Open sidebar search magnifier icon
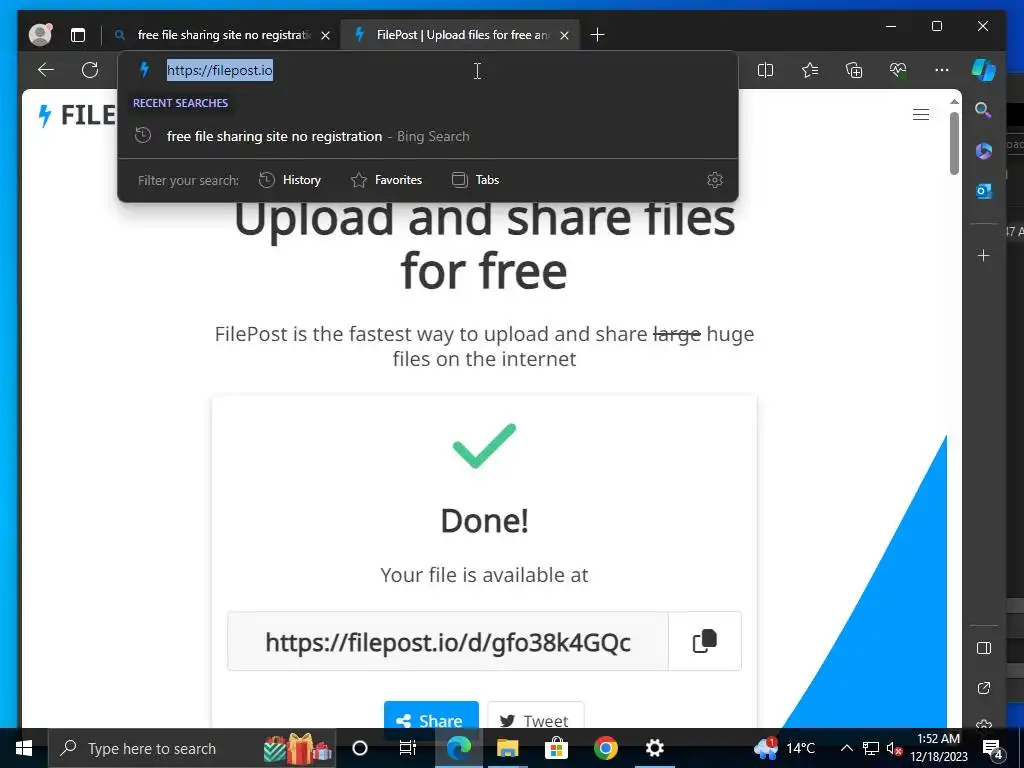 pyautogui.click(x=983, y=110)
